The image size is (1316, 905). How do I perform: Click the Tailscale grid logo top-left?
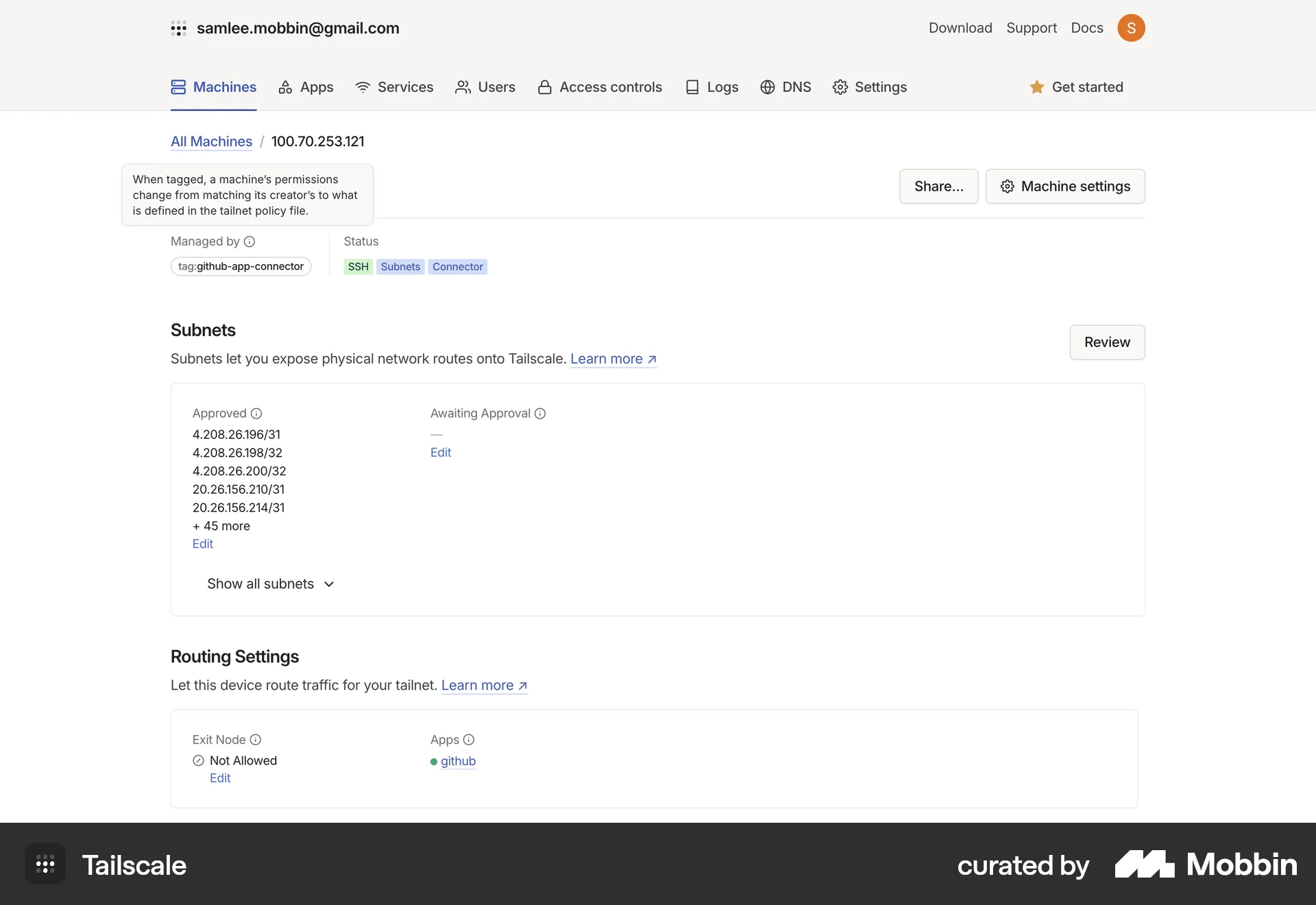pos(179,28)
